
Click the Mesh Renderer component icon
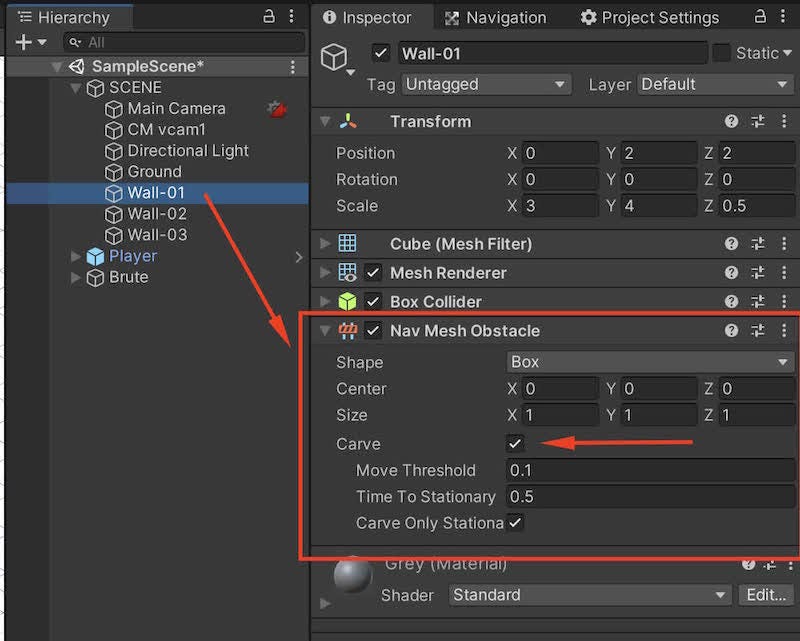(349, 272)
